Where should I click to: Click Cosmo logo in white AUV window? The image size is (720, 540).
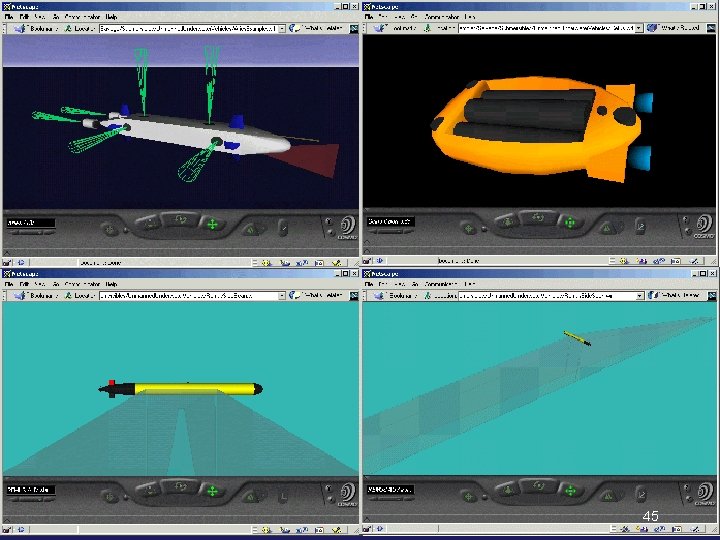click(348, 228)
